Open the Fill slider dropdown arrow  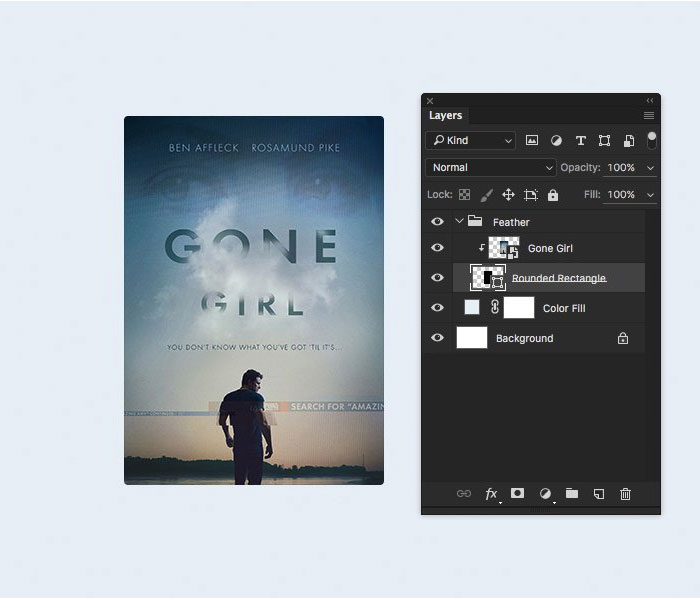pyautogui.click(x=650, y=195)
